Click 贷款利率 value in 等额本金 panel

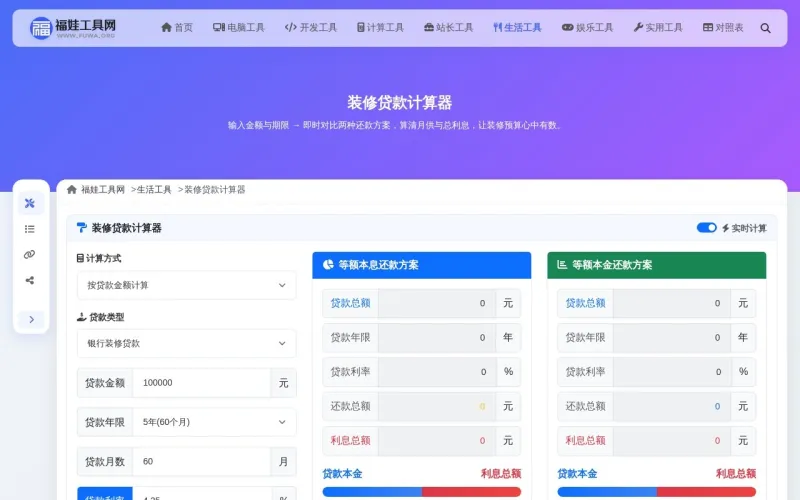coord(671,372)
